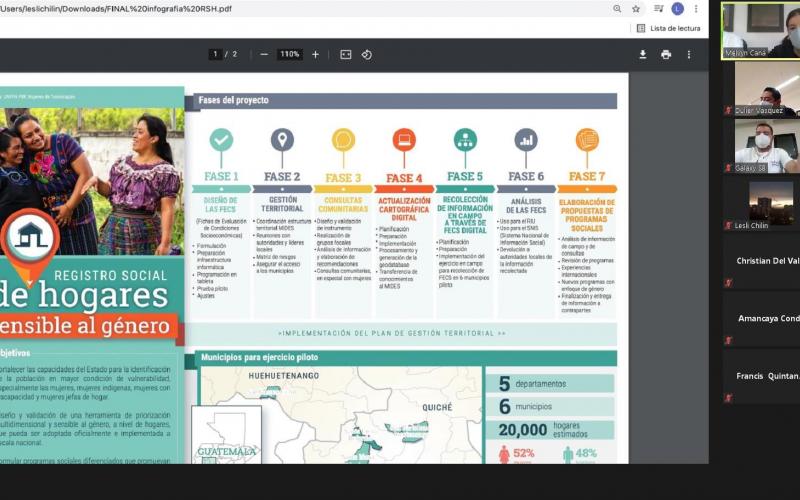Print the PDF document
This screenshot has height=500, width=800.
click(x=666, y=54)
